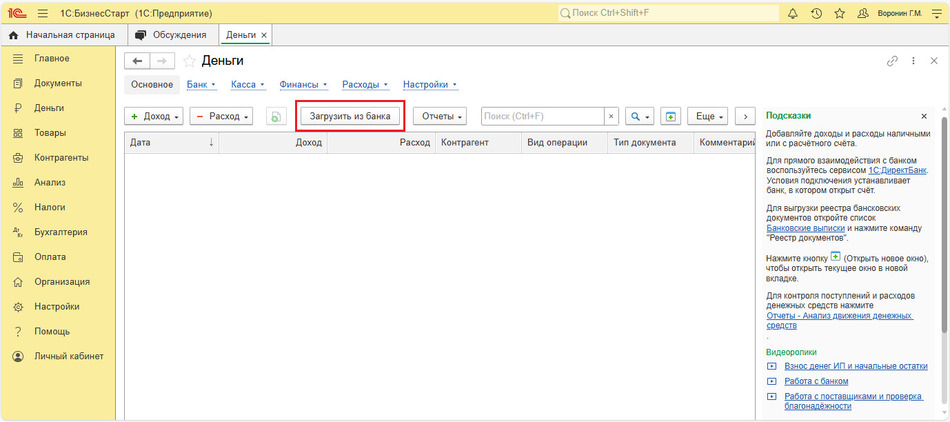Click Документы sidebar icon
The height and width of the screenshot is (422, 950).
(18, 84)
